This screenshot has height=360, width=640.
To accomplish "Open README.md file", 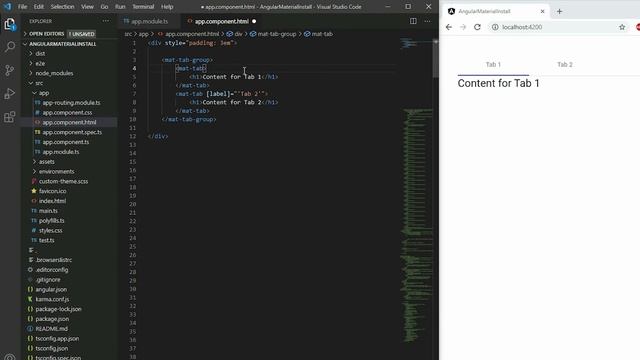I will [x=51, y=329].
